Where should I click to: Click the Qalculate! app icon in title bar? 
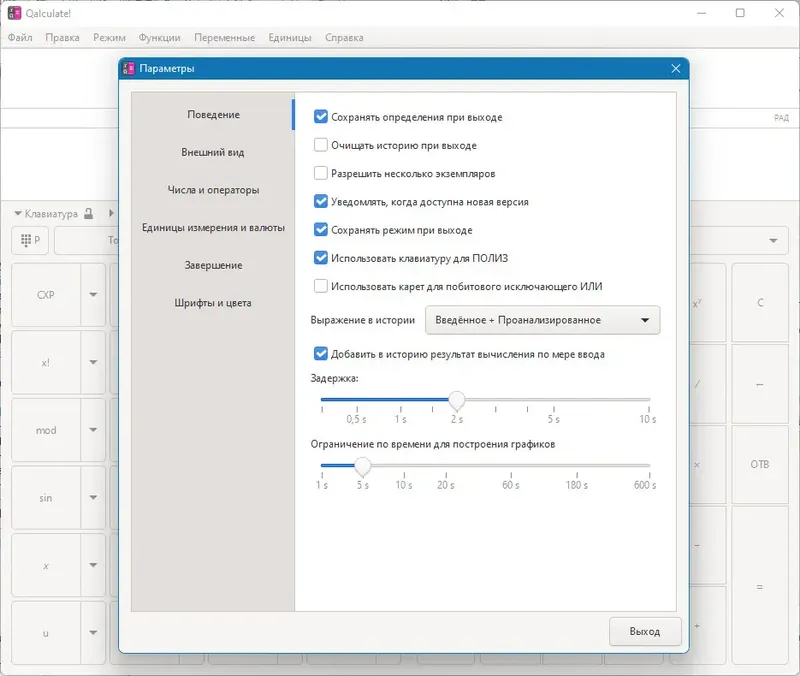[x=14, y=13]
